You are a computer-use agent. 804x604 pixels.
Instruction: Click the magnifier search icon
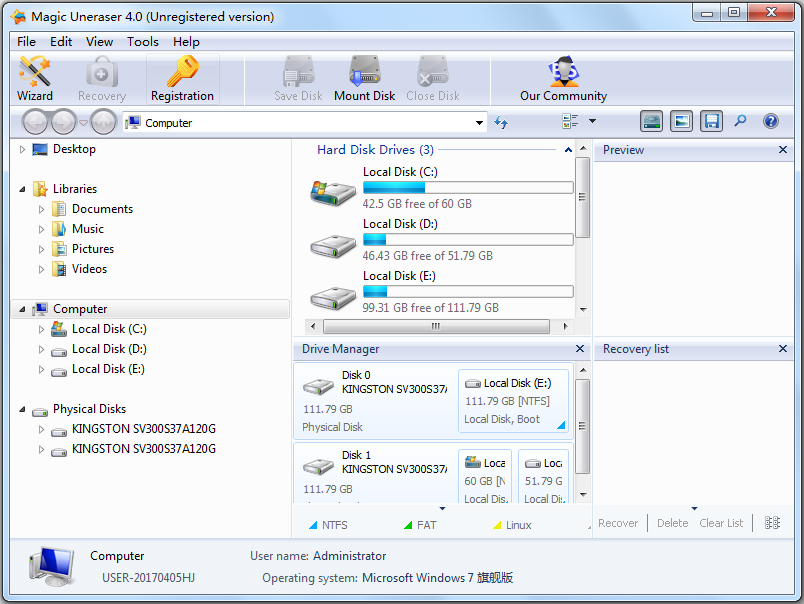pos(740,121)
